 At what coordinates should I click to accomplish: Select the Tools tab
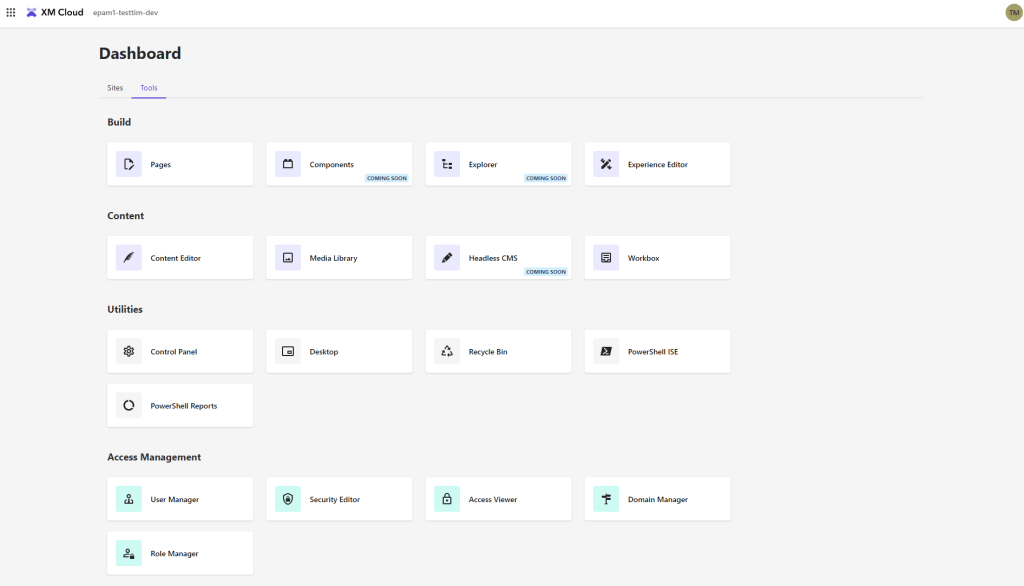[148, 87]
